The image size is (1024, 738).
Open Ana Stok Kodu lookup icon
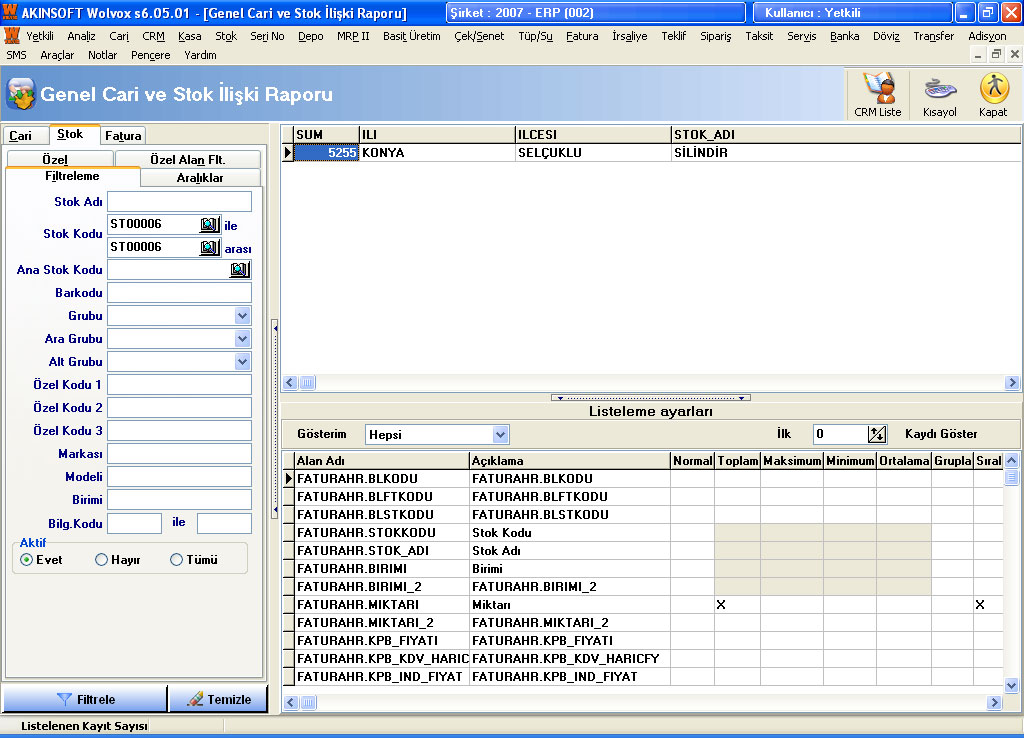point(239,270)
